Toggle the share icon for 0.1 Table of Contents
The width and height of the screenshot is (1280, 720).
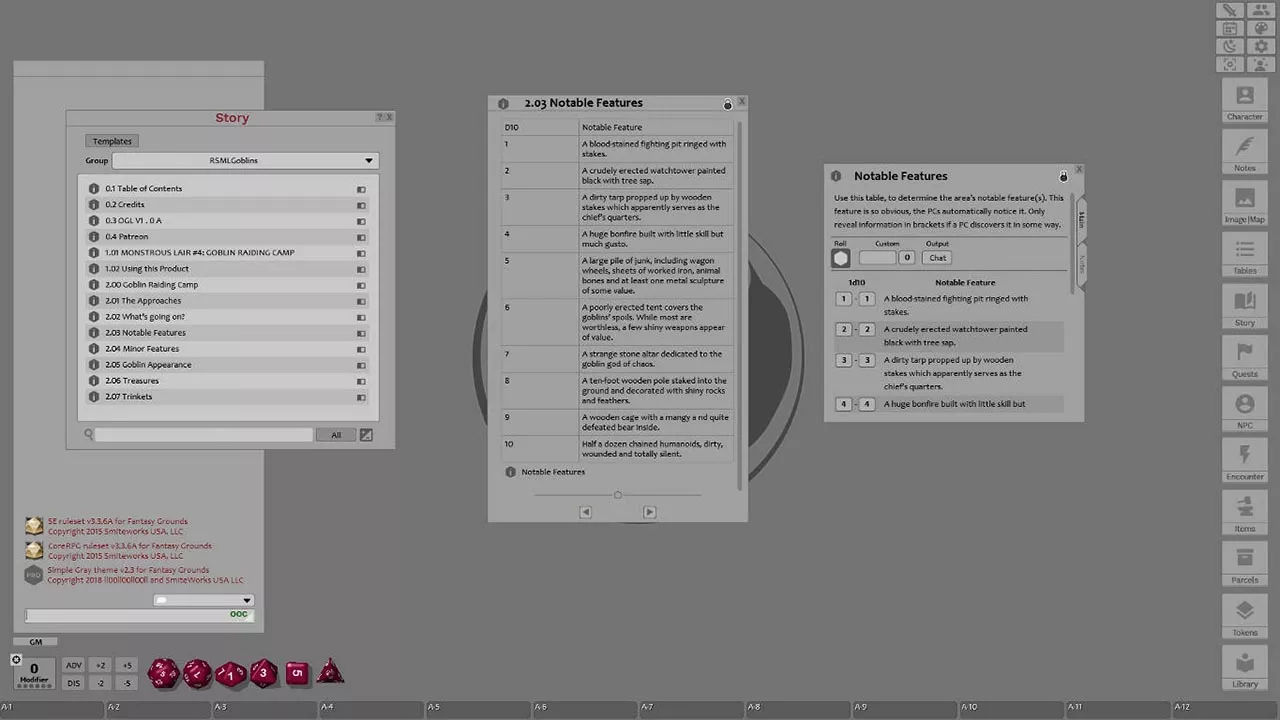tap(361, 189)
